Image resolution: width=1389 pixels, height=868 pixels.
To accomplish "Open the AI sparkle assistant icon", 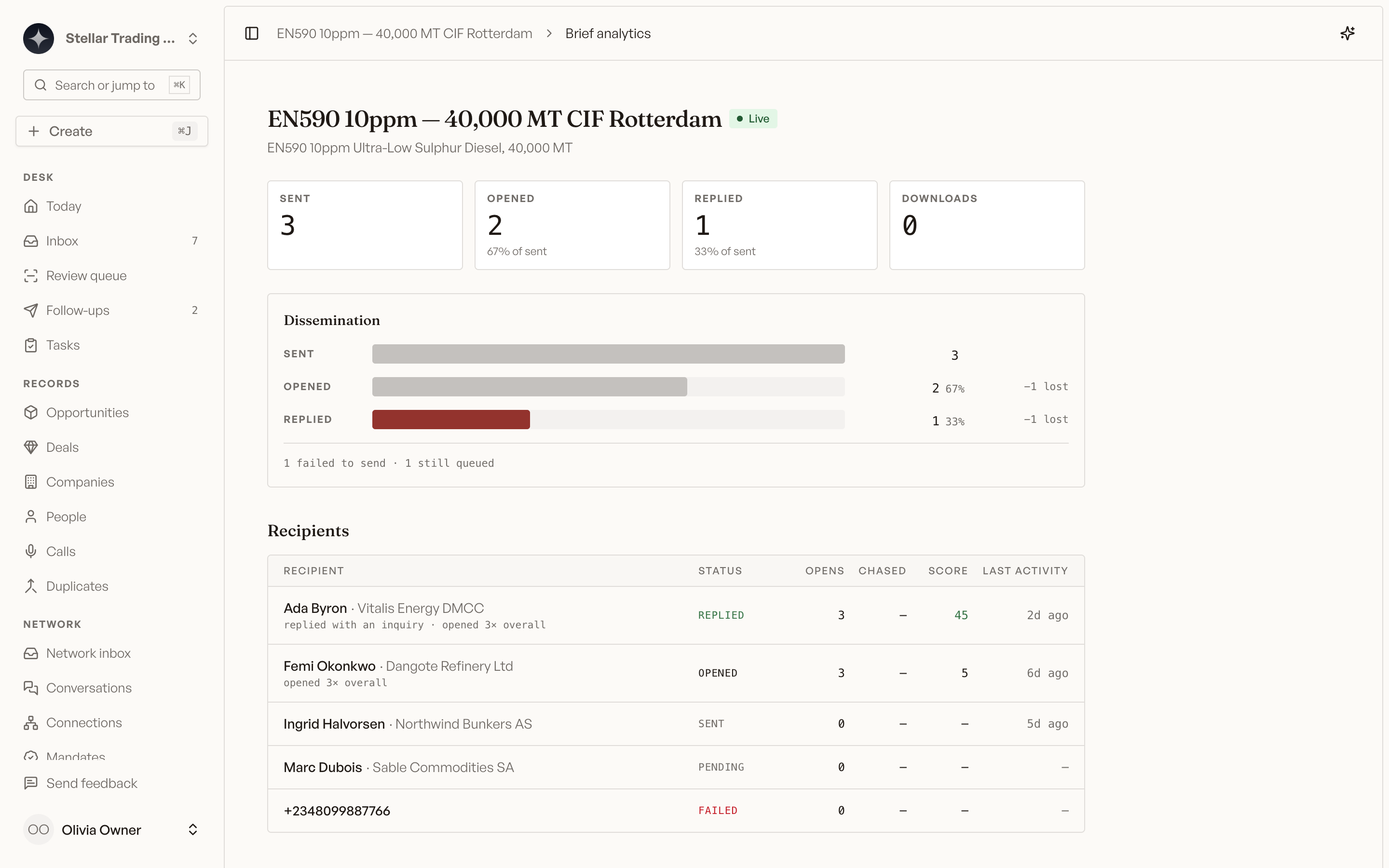I will pos(1347,33).
